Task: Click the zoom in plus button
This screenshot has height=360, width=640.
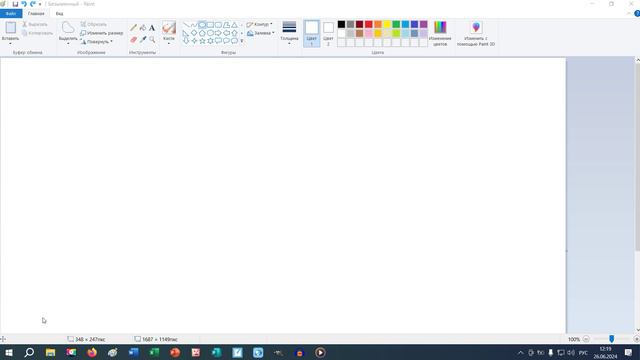Action: pyautogui.click(x=636, y=339)
